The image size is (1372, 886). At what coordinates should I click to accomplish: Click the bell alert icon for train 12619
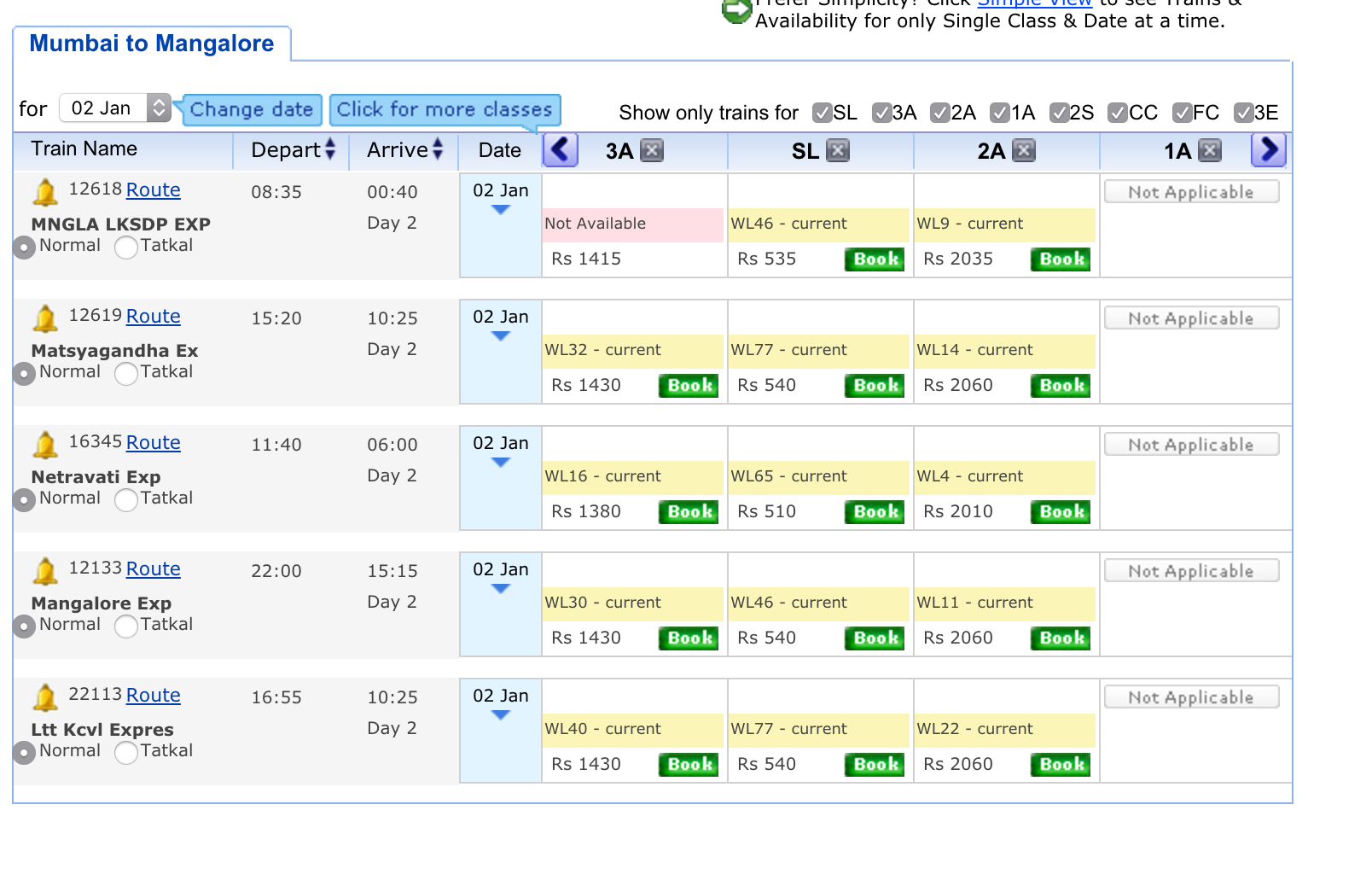click(45, 318)
